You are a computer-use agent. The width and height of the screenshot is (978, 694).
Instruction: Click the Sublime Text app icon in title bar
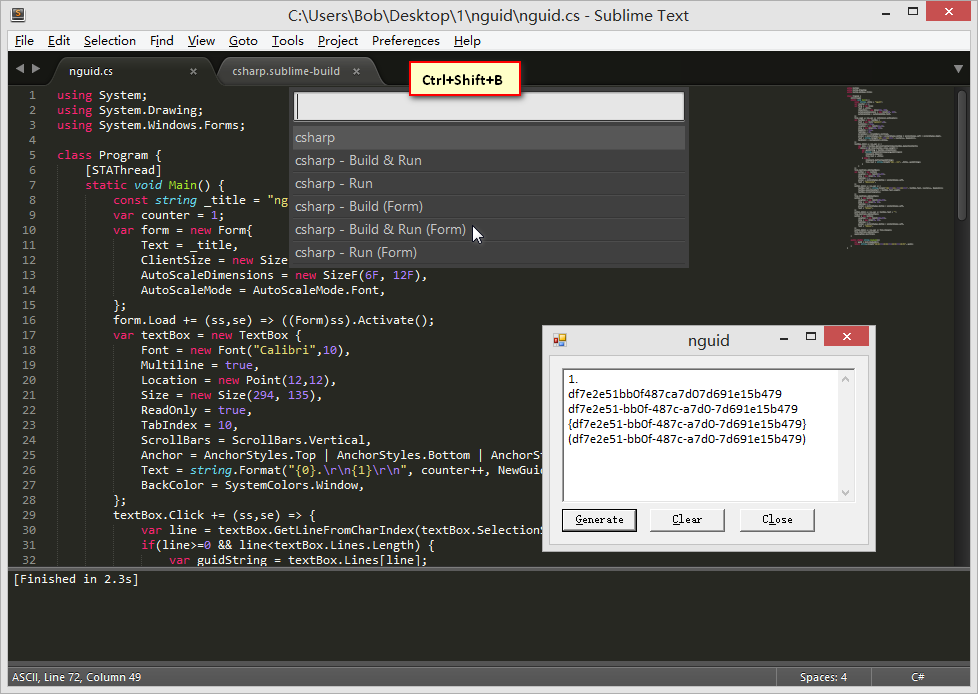(17, 14)
